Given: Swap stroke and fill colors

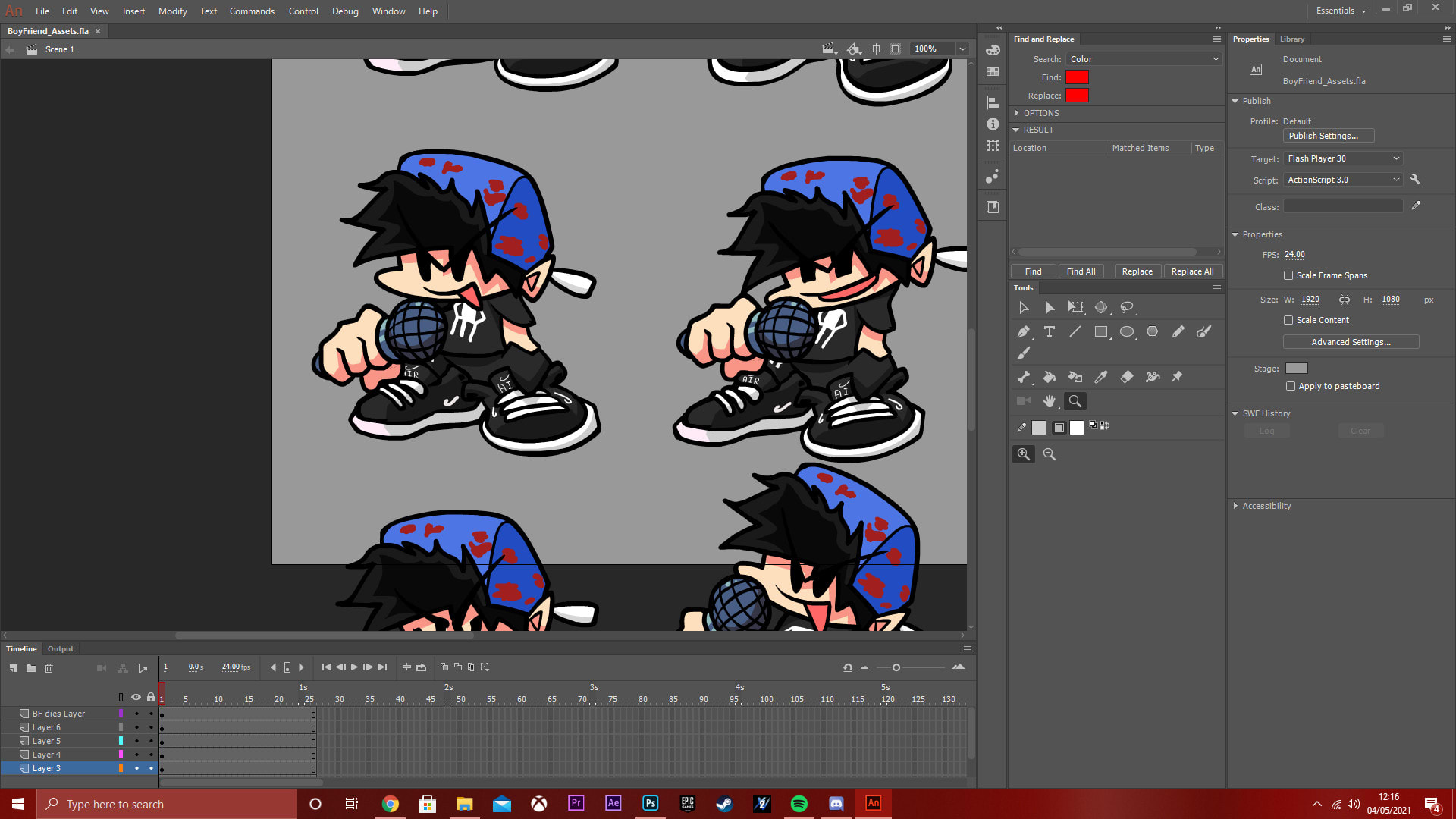Looking at the screenshot, I should point(1105,425).
